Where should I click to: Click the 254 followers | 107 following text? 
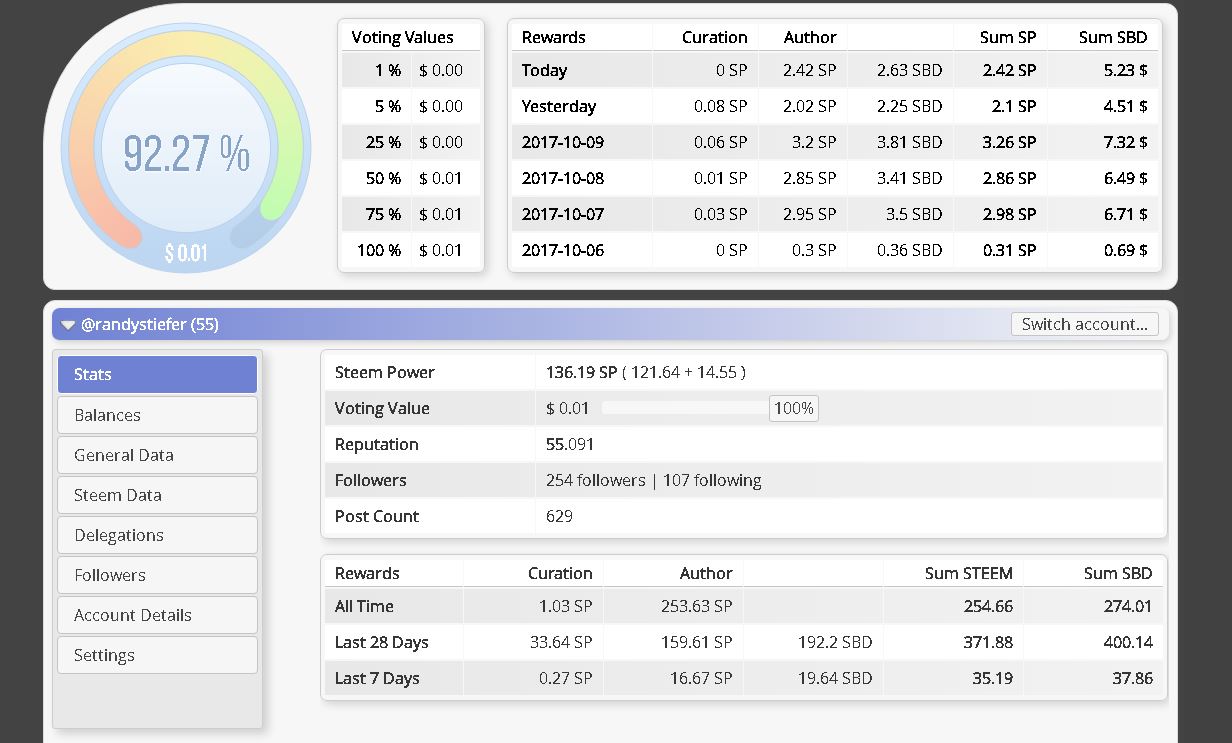(x=653, y=480)
